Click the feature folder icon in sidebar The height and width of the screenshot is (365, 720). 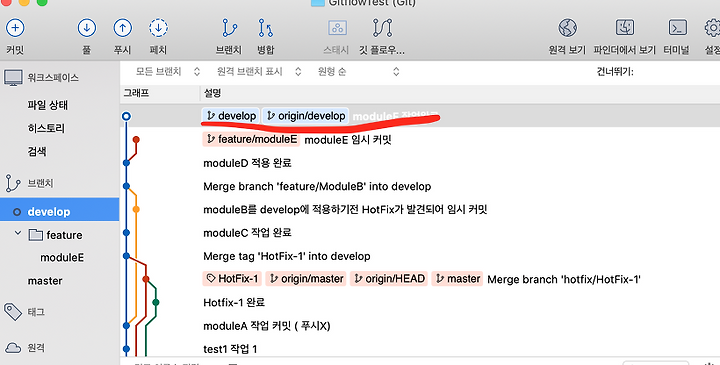(x=36, y=235)
